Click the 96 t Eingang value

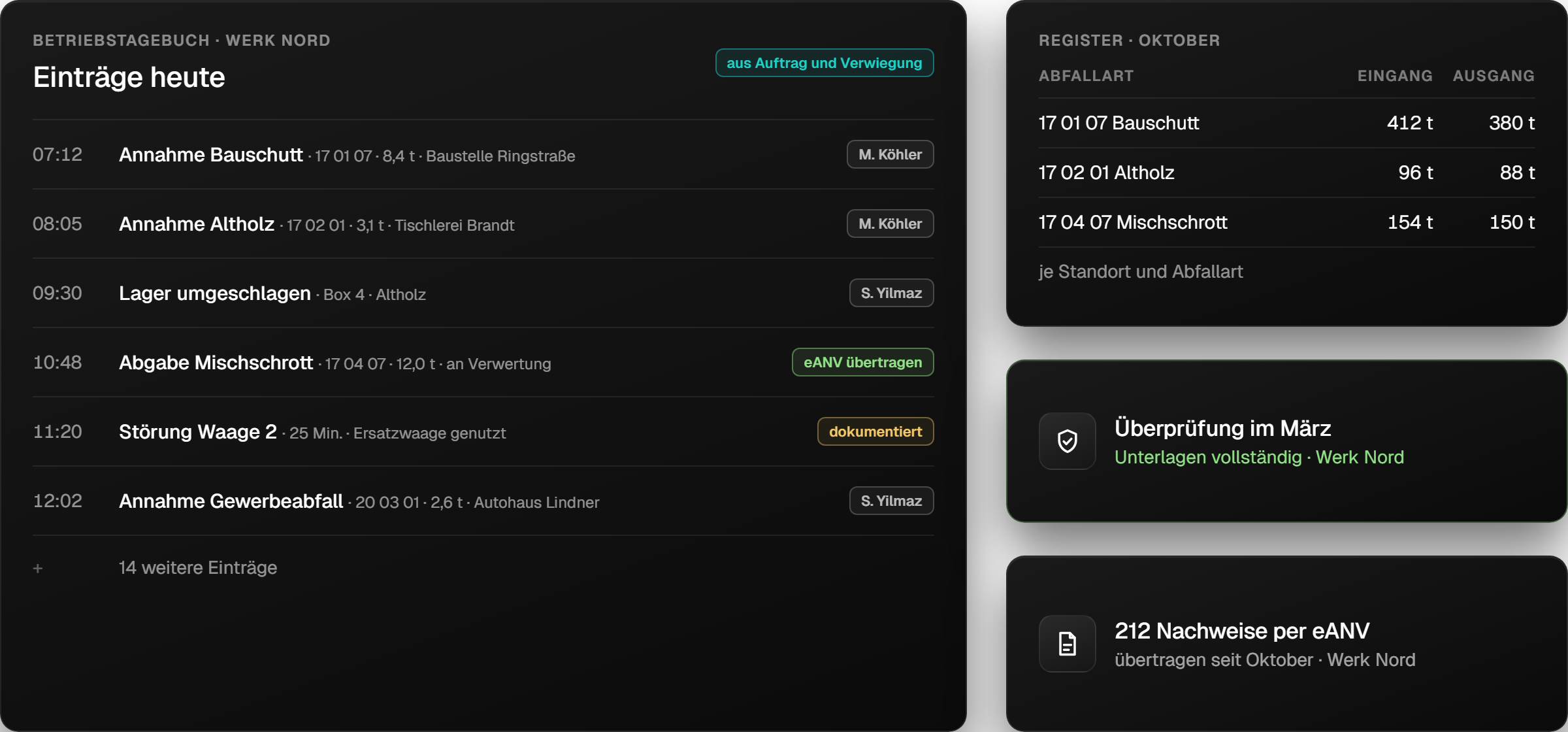[x=1416, y=173]
